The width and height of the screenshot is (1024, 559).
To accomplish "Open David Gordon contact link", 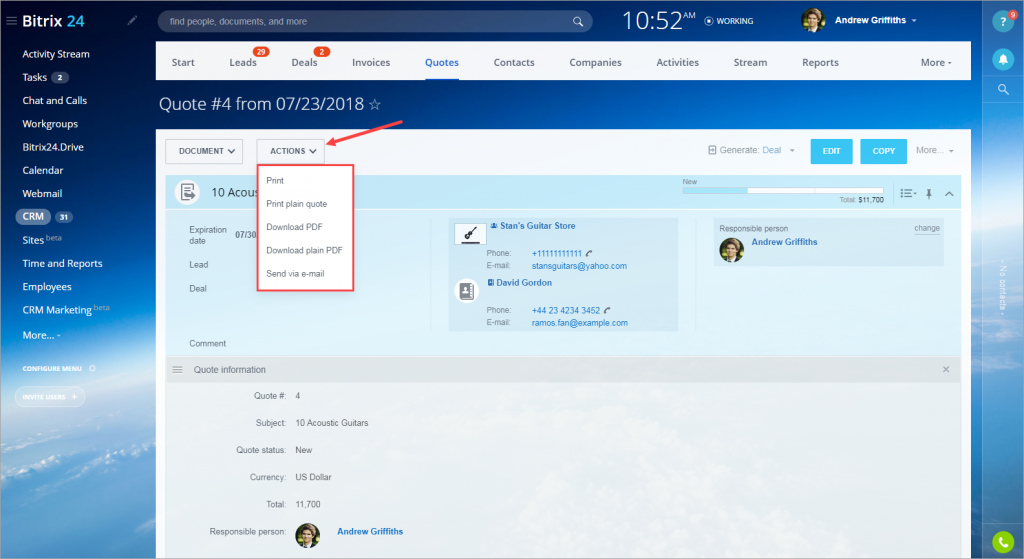I will 524,283.
